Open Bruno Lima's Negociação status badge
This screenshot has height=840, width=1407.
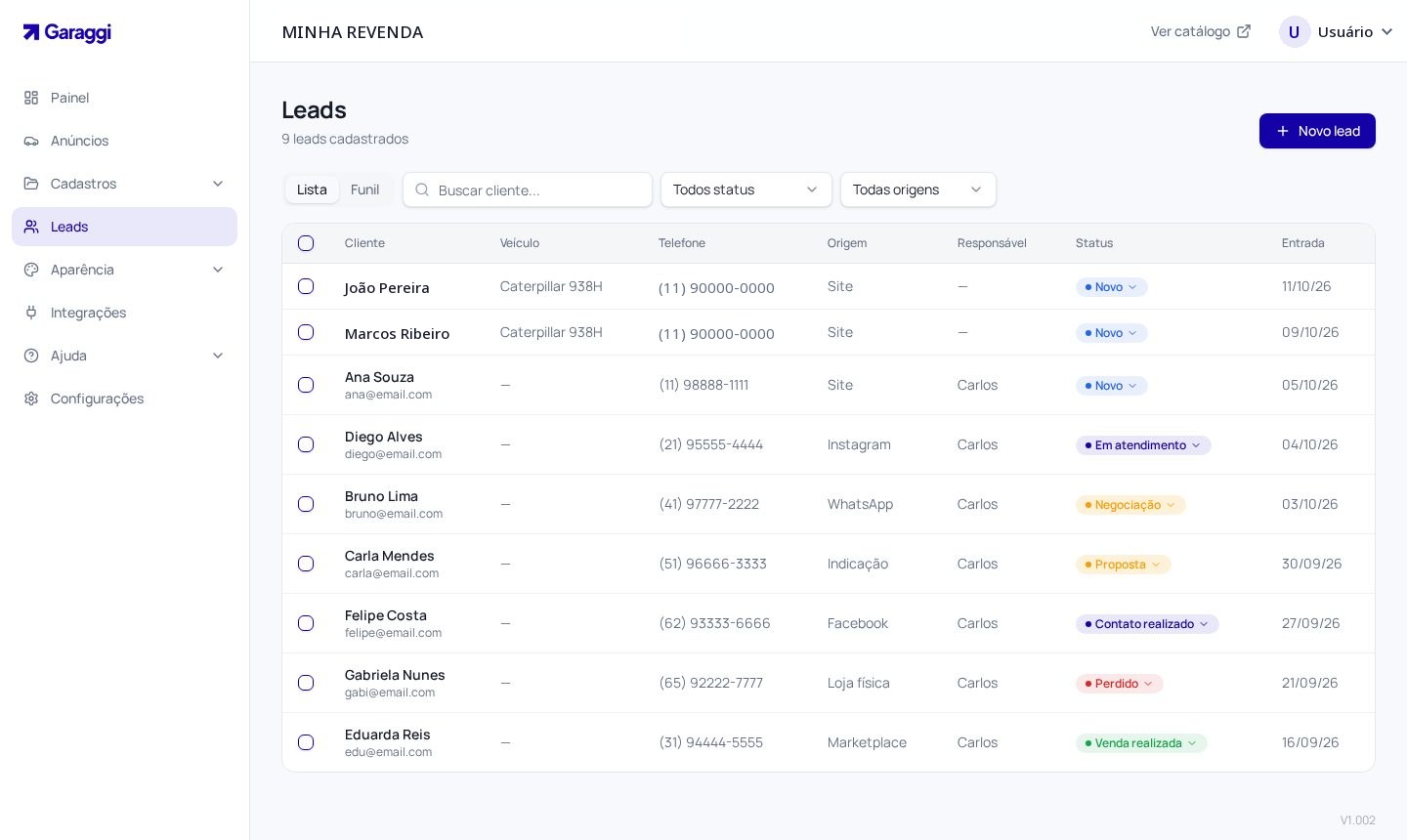click(x=1130, y=505)
